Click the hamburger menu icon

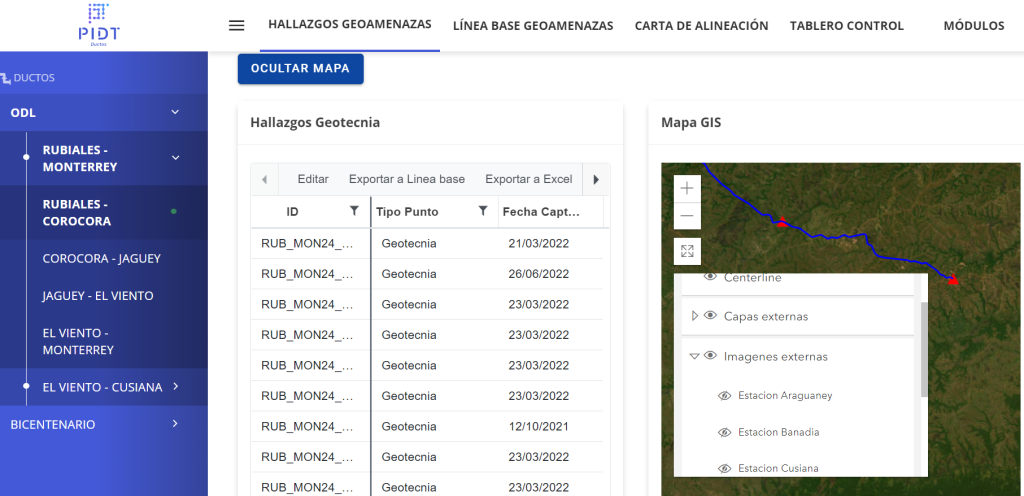[236, 26]
